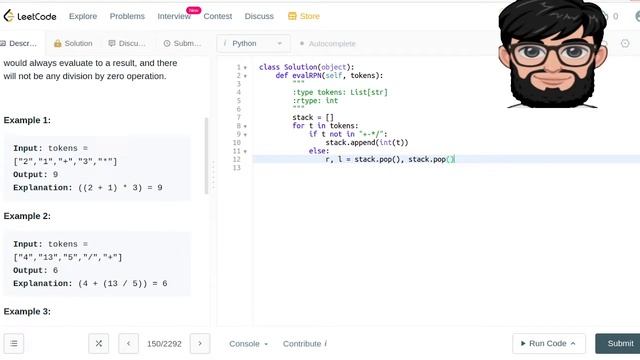Switch to the Description tab
Screen dimensions: 640x360
point(19,43)
